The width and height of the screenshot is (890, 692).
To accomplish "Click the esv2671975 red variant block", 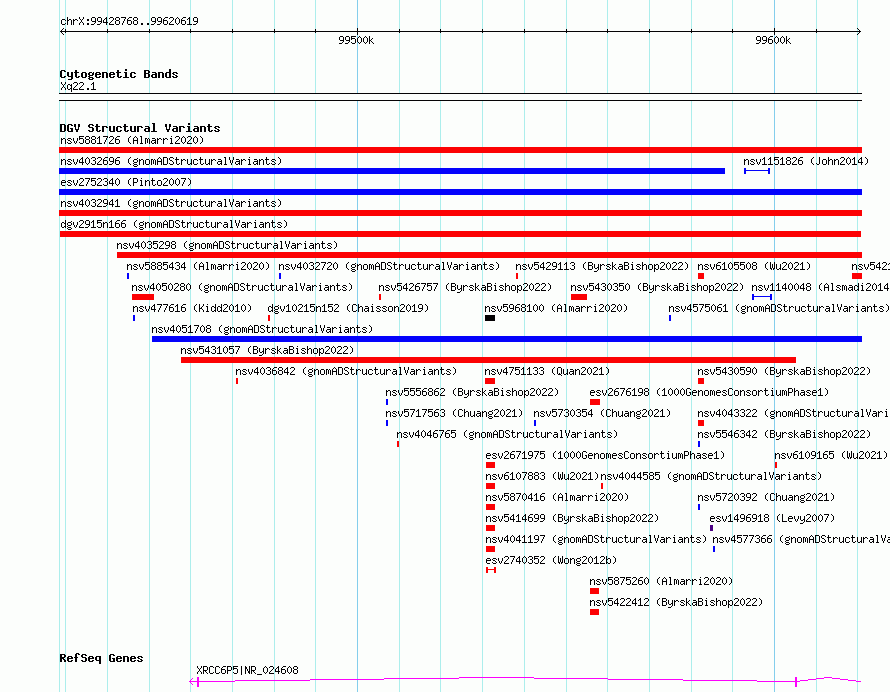I will (490, 465).
